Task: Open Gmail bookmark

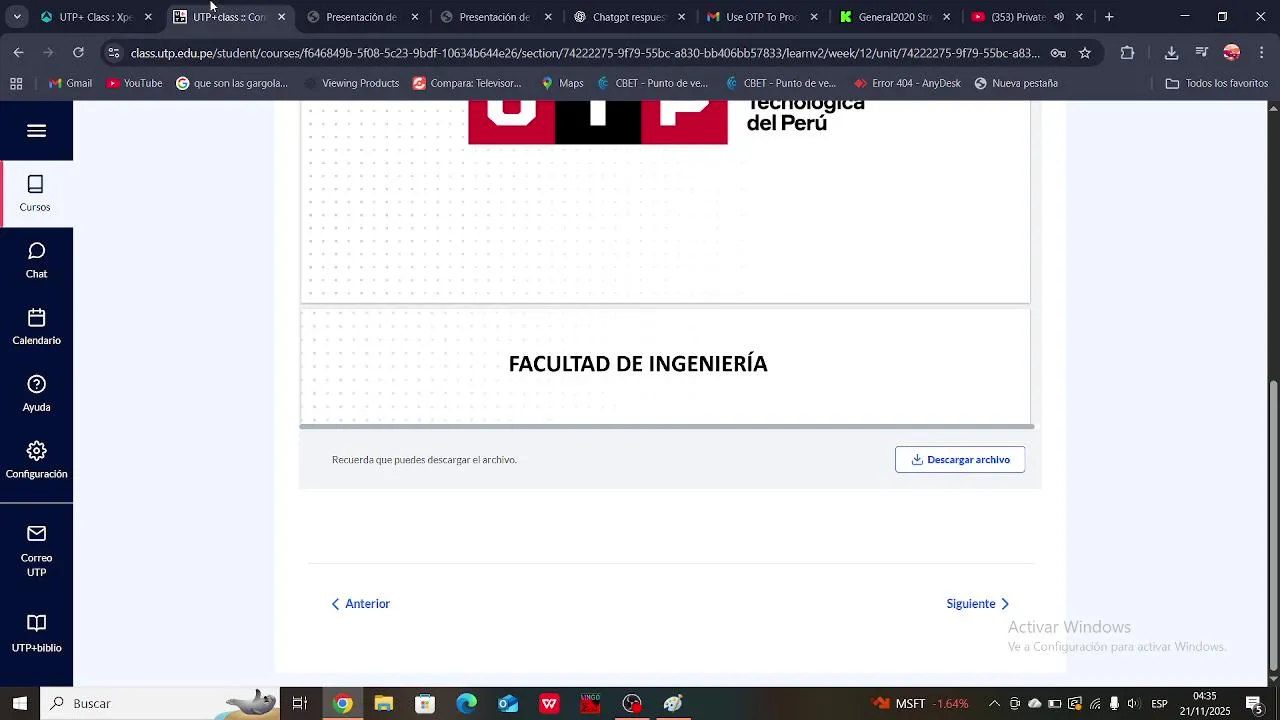Action: coord(70,83)
